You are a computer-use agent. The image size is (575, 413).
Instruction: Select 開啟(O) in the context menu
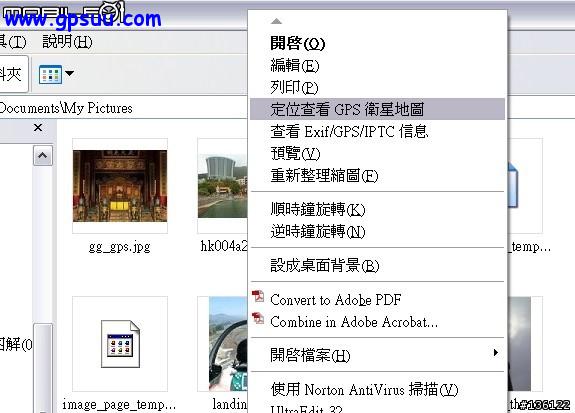pyautogui.click(x=377, y=43)
